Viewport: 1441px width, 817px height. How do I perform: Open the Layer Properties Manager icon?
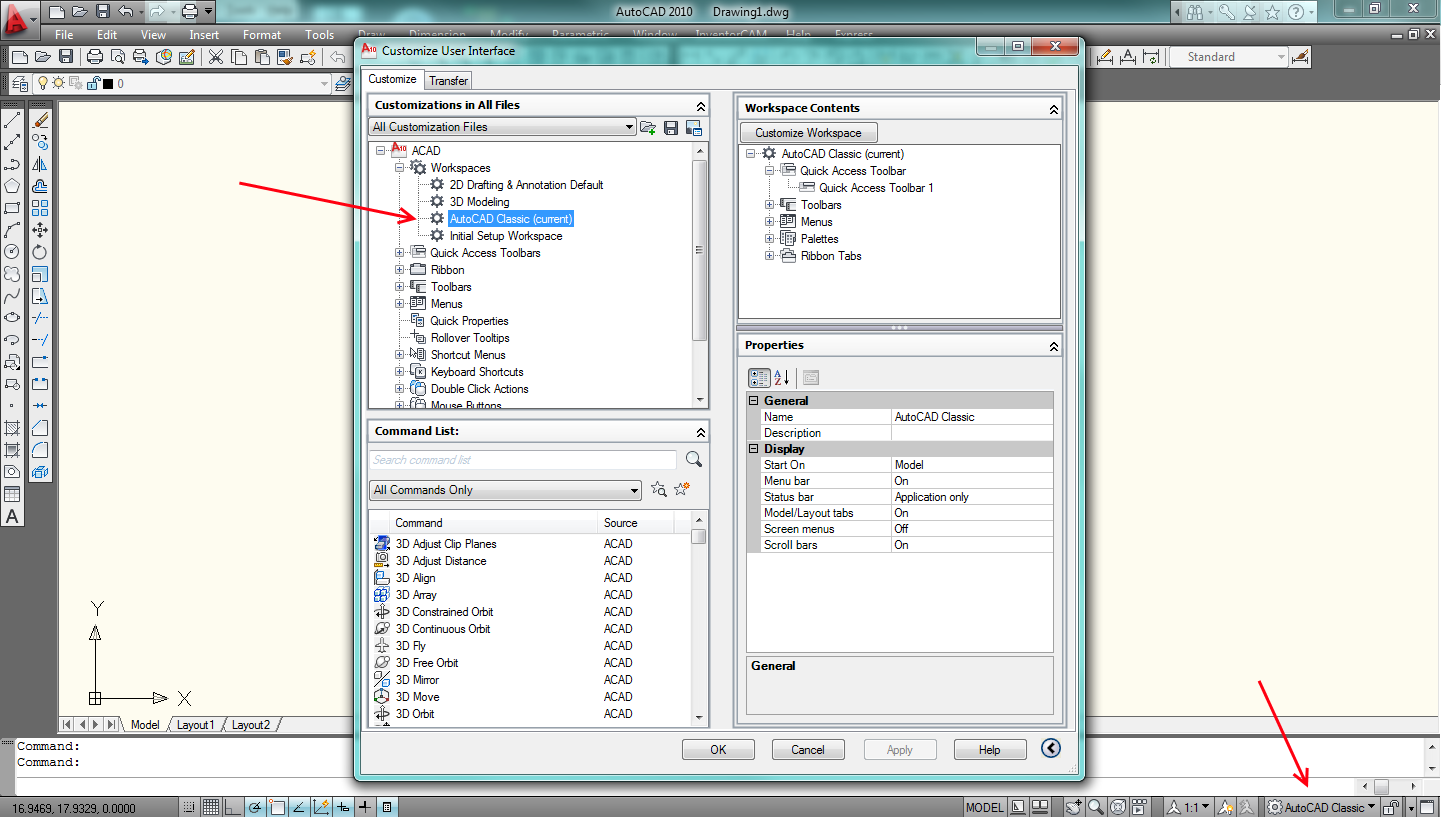(x=19, y=84)
